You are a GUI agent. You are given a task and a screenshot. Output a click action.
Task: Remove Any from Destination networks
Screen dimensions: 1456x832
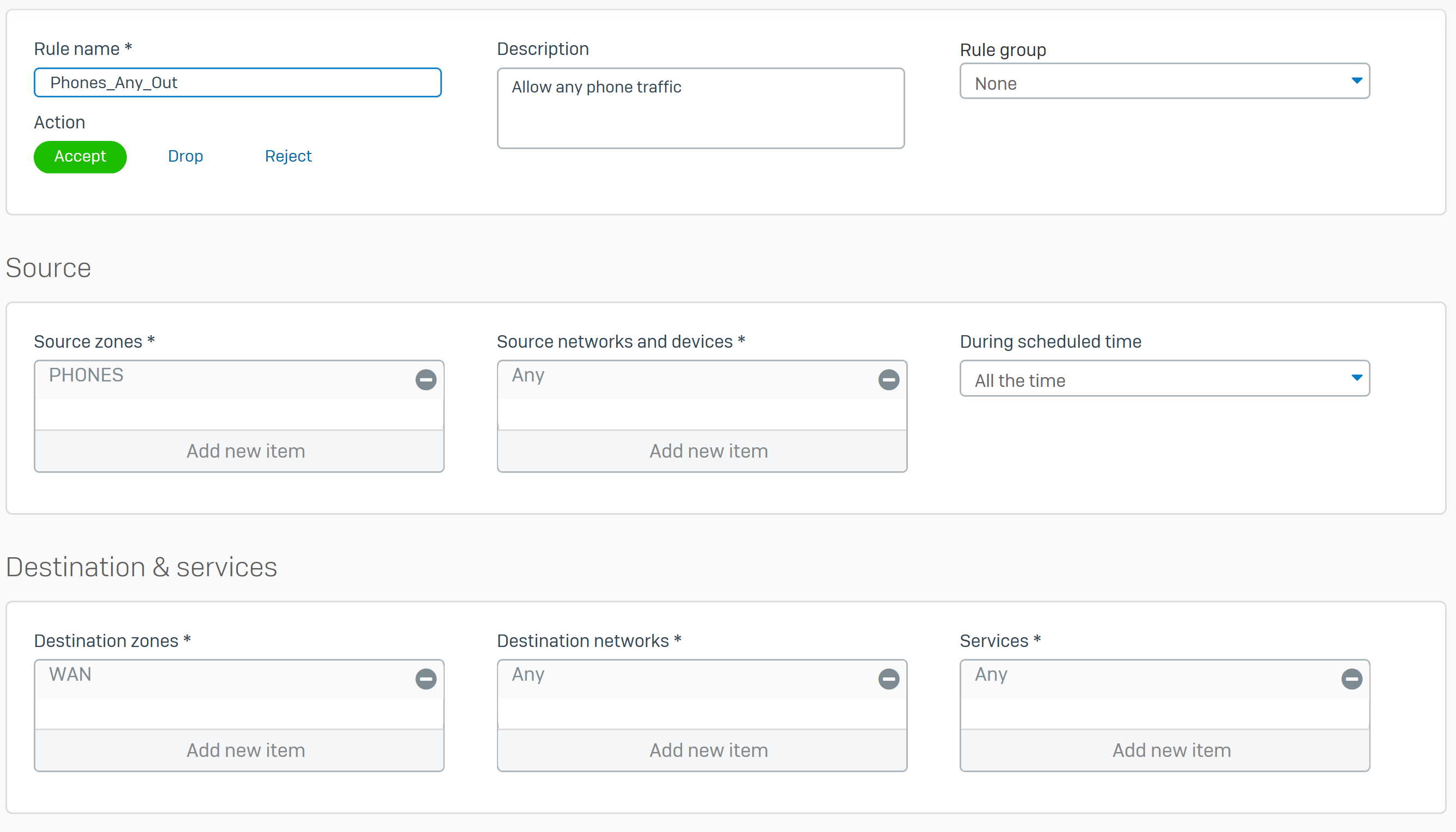point(889,679)
